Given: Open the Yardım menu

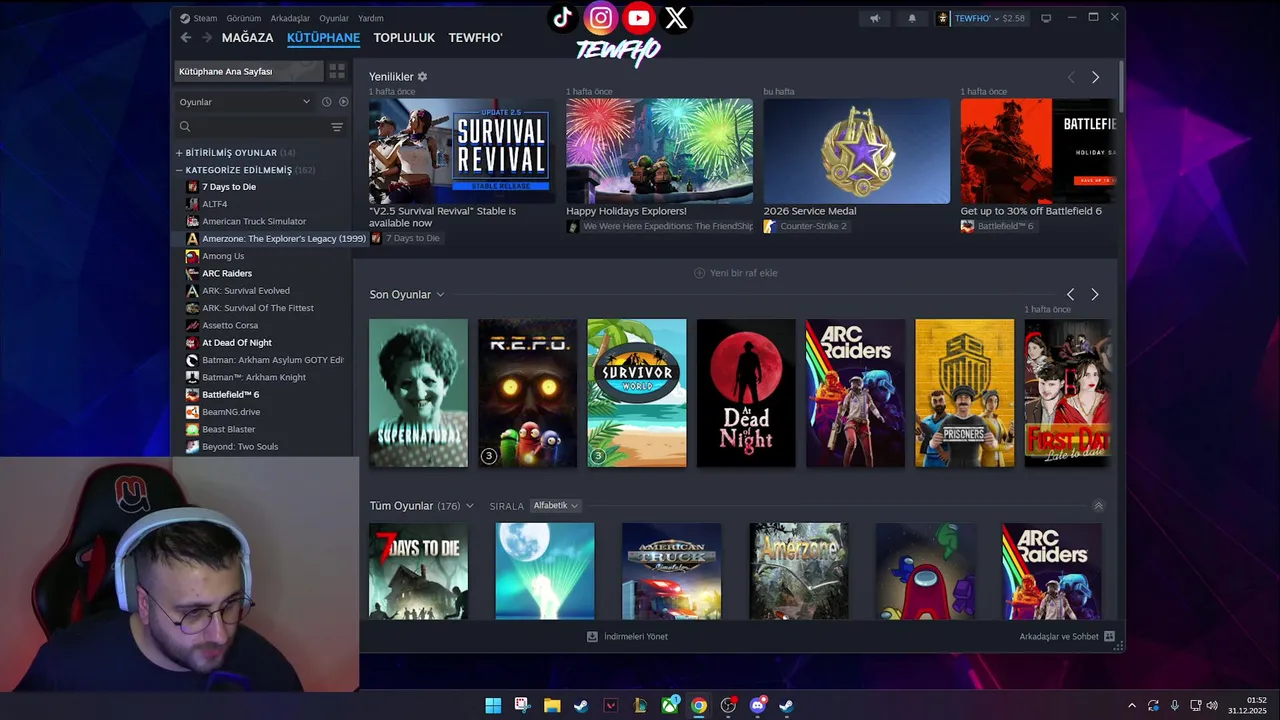Looking at the screenshot, I should pos(371,18).
